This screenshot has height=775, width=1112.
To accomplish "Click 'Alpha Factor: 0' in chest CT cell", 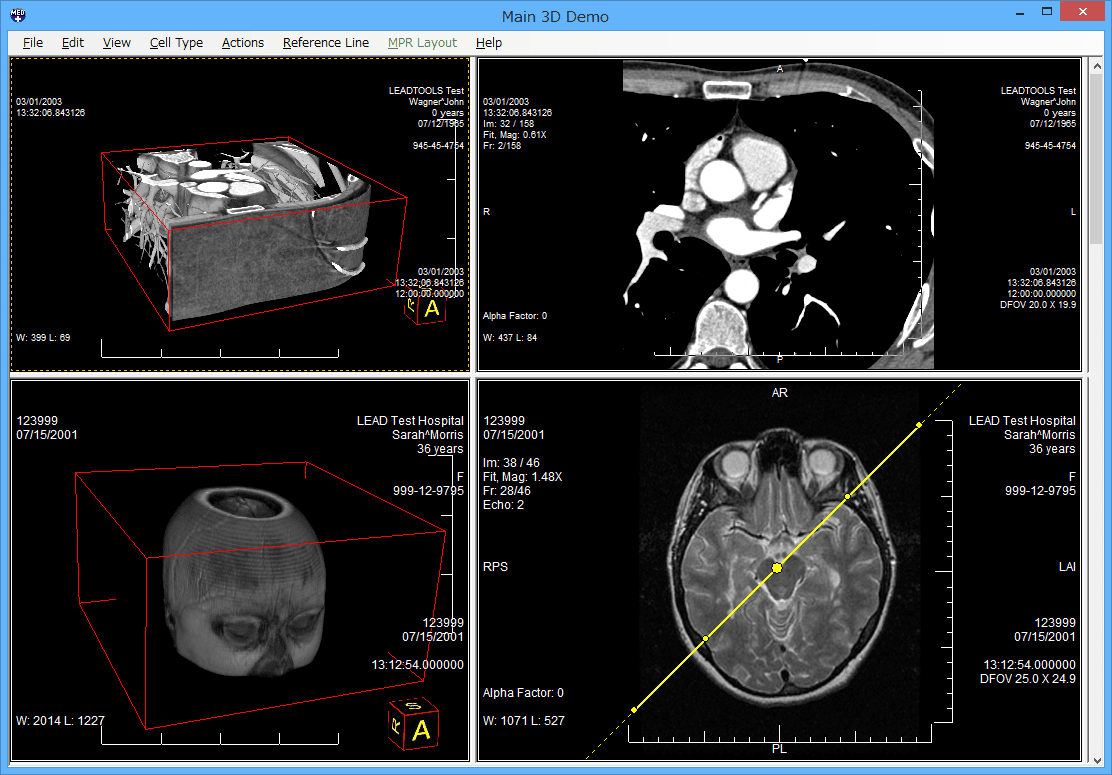I will click(515, 316).
